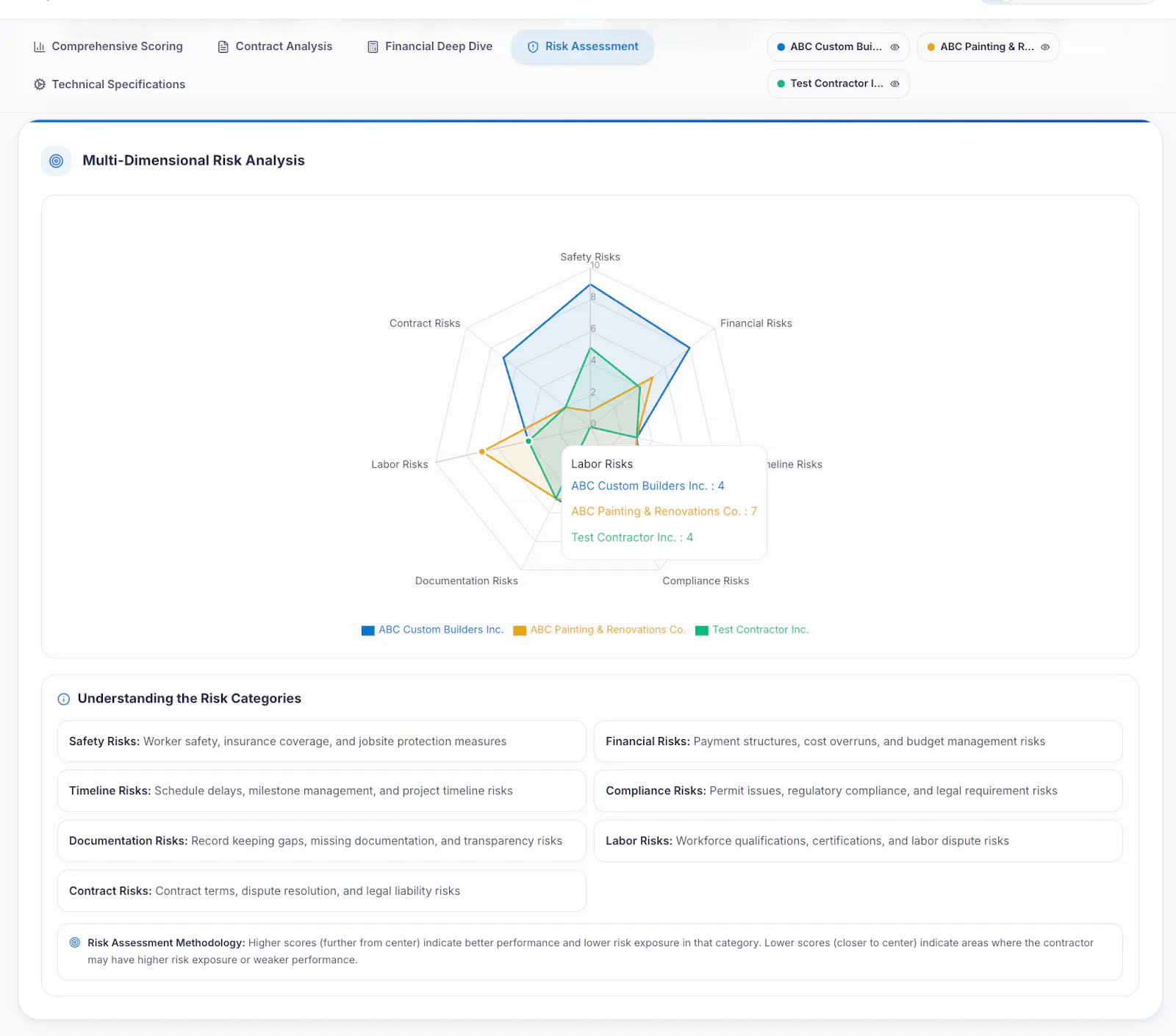
Task: Click the Financial Risks axis label on chart
Action: [756, 323]
